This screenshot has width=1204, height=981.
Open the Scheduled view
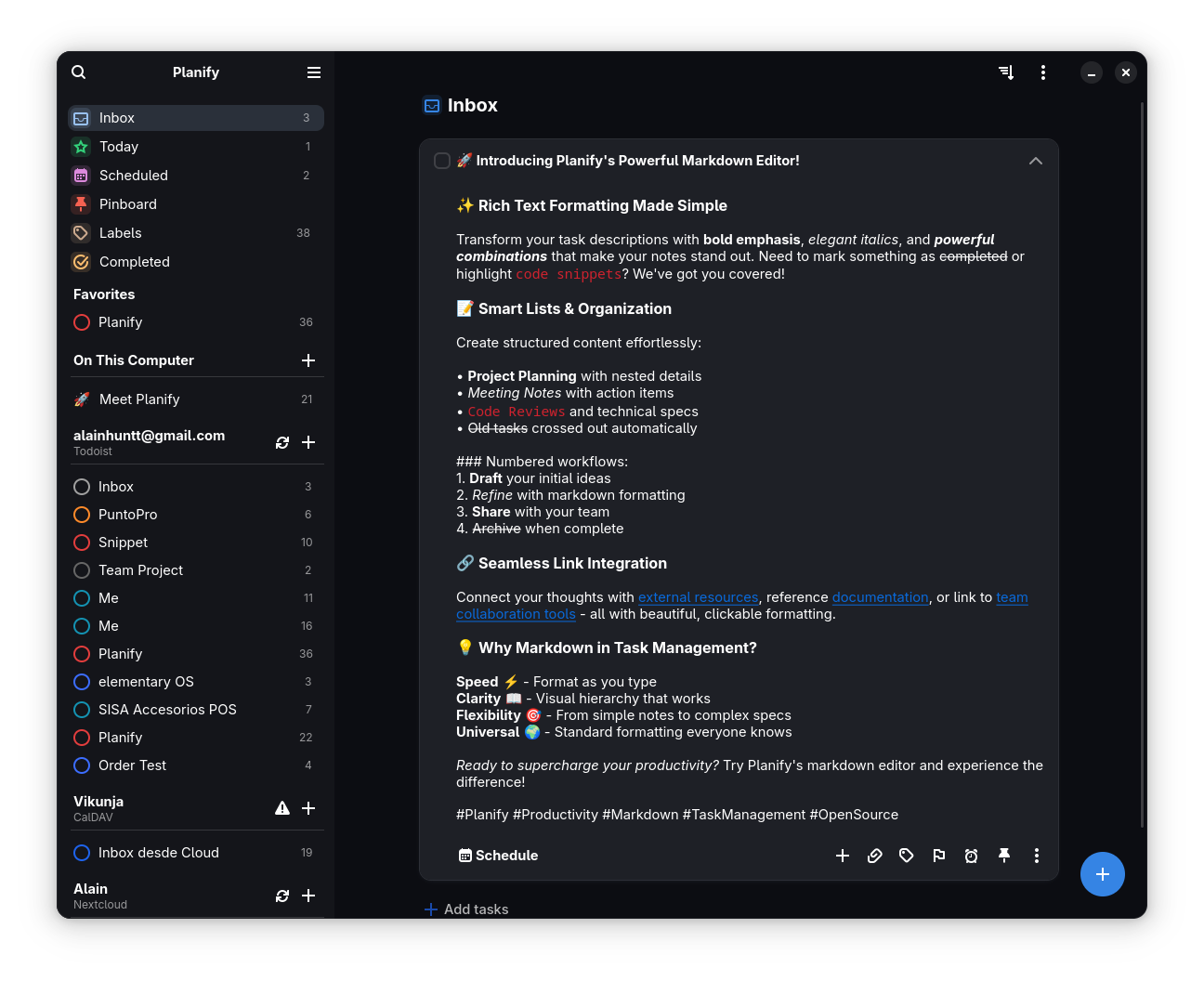196,176
